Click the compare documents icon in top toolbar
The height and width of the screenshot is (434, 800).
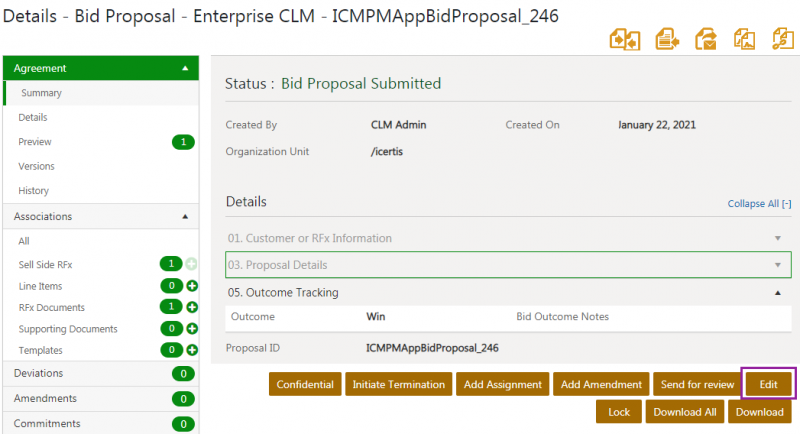624,39
